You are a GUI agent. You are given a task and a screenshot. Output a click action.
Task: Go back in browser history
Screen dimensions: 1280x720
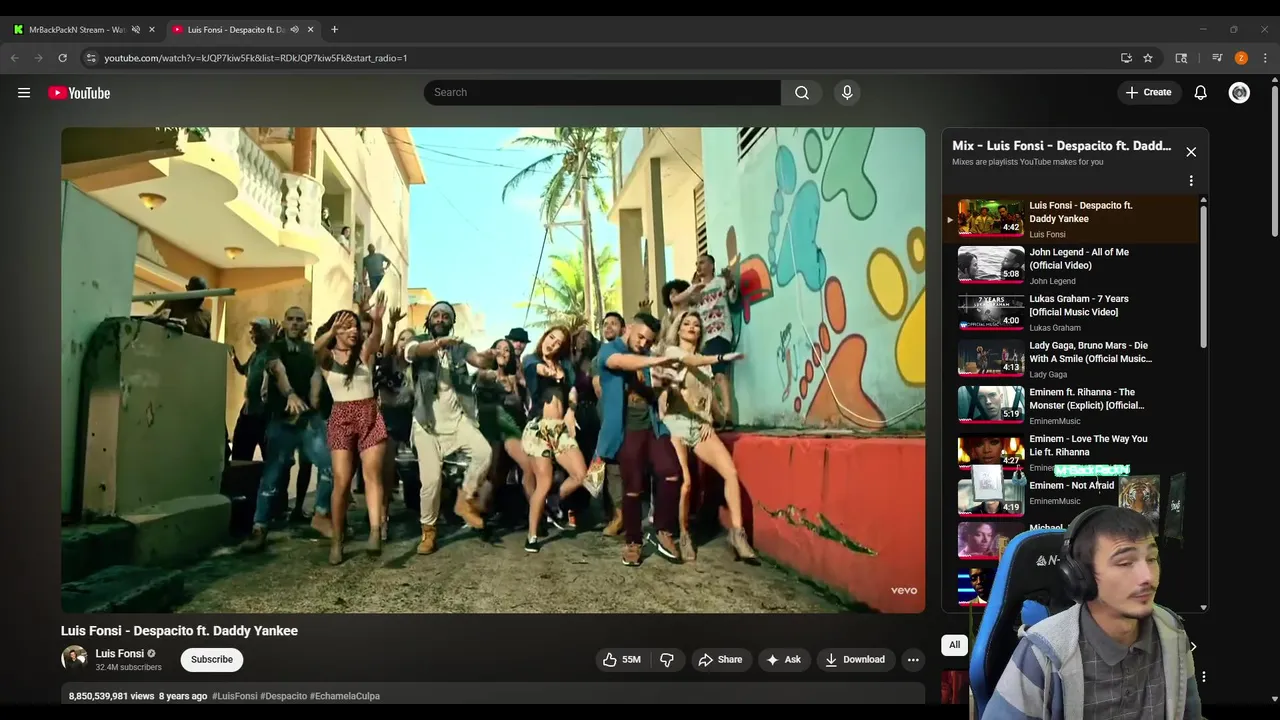point(14,58)
